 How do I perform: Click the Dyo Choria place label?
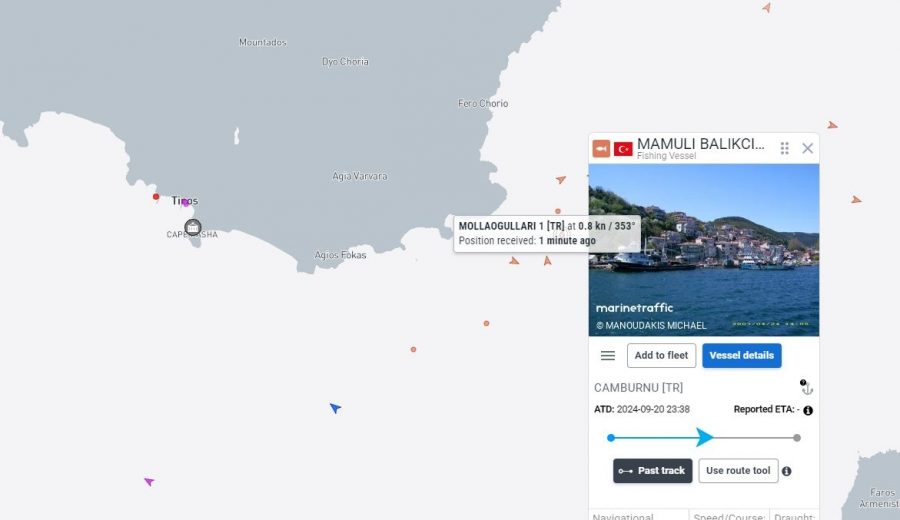(x=345, y=61)
